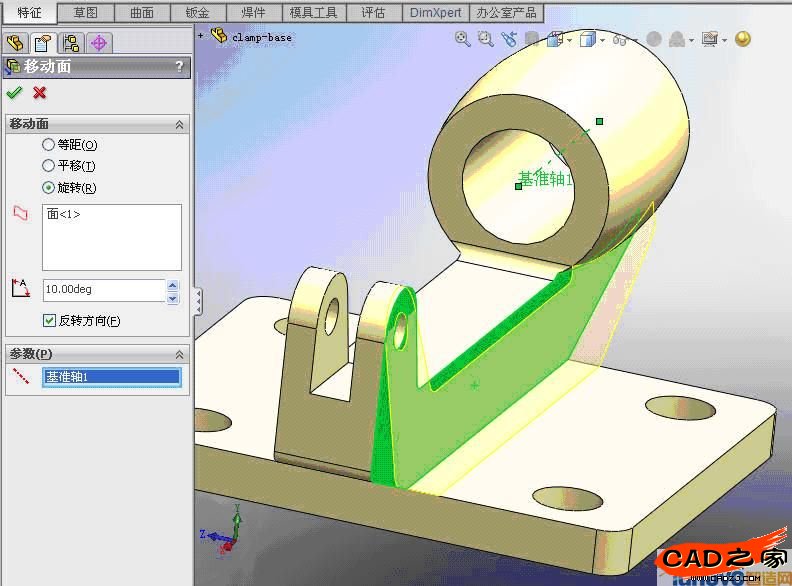Screen dimensions: 792x586
Task: Cancel the operation with the red X
Action: pyautogui.click(x=40, y=92)
